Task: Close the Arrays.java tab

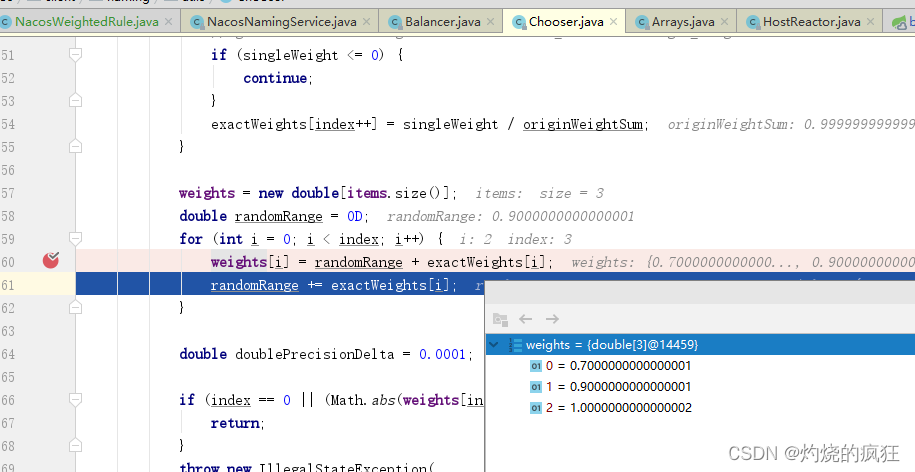Action: [x=724, y=22]
